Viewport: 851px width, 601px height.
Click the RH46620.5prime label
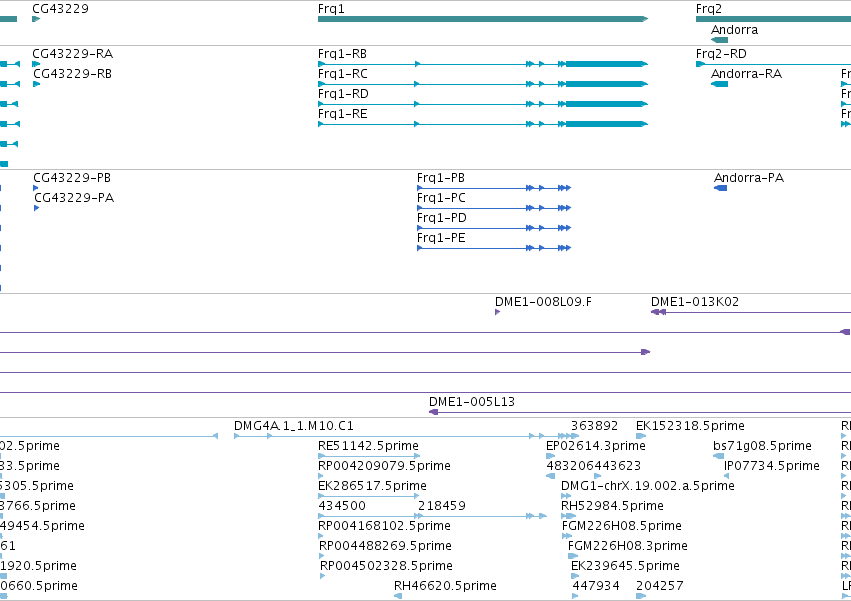tap(445, 587)
